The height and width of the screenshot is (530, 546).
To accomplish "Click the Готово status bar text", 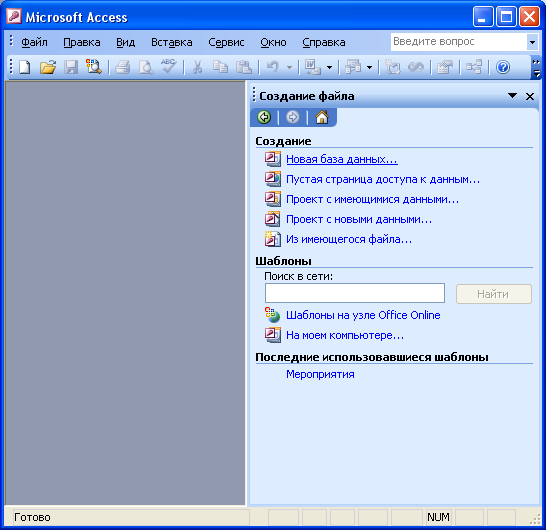I will coord(32,517).
